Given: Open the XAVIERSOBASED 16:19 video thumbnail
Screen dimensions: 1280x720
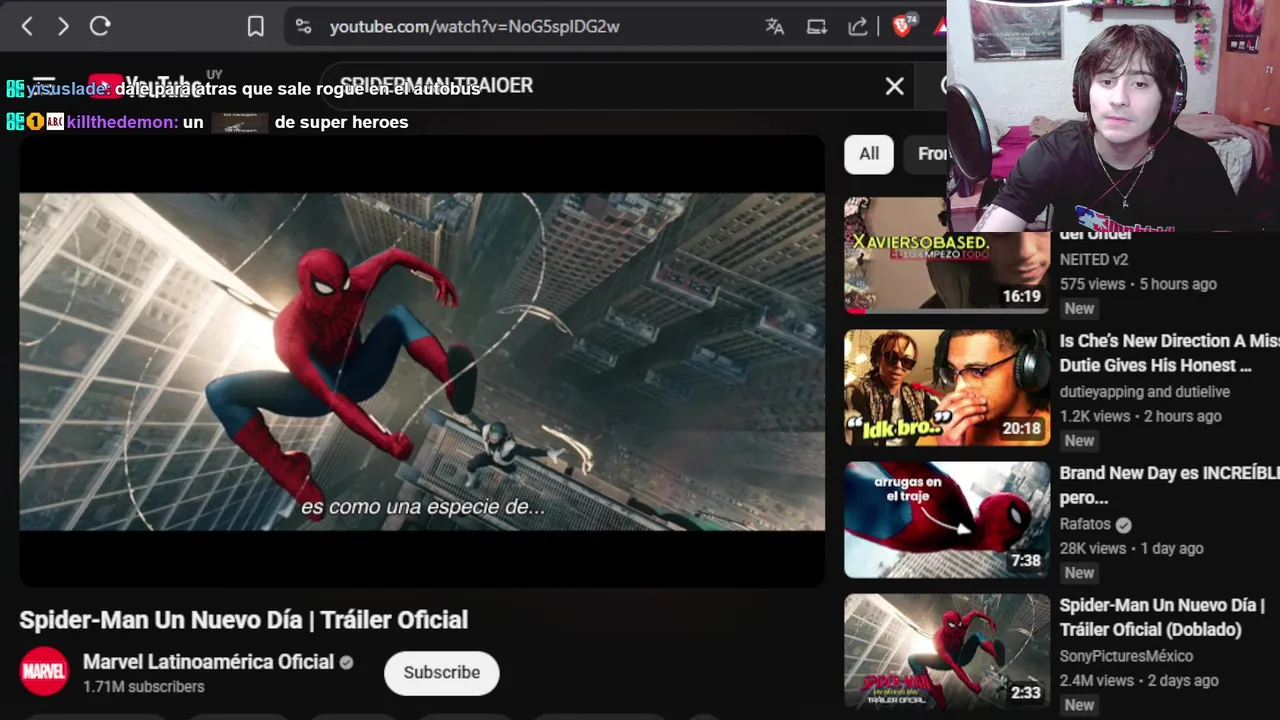Looking at the screenshot, I should 947,255.
